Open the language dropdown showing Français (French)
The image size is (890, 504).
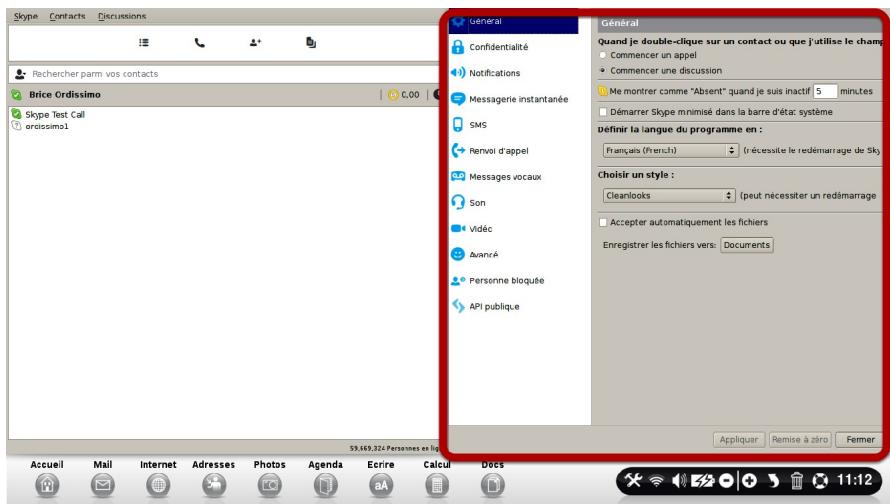click(x=670, y=150)
